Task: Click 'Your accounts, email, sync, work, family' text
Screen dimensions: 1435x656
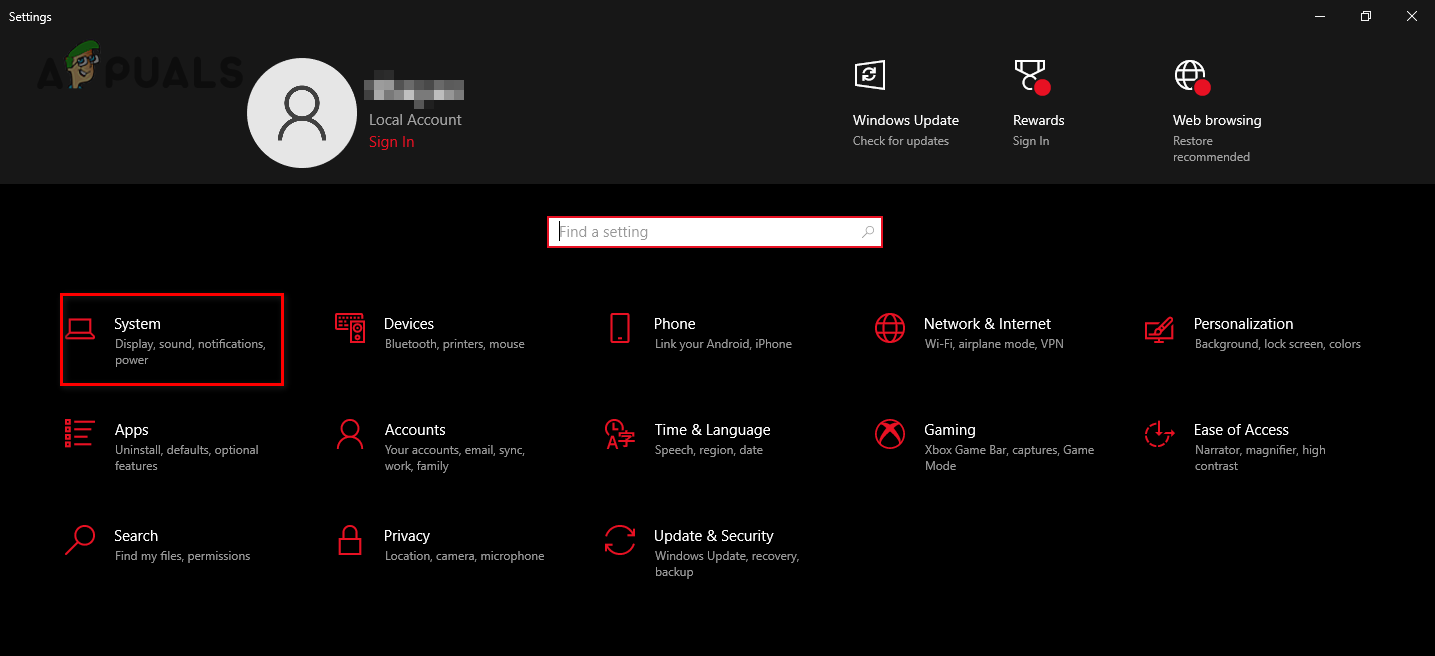Action: (455, 458)
